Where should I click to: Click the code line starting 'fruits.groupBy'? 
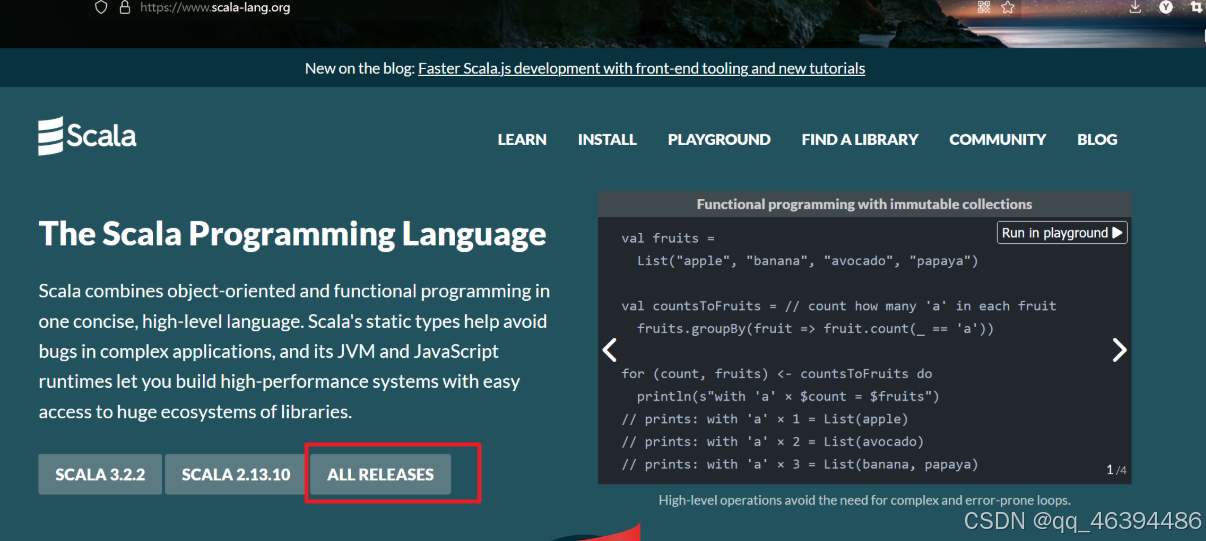pos(815,328)
